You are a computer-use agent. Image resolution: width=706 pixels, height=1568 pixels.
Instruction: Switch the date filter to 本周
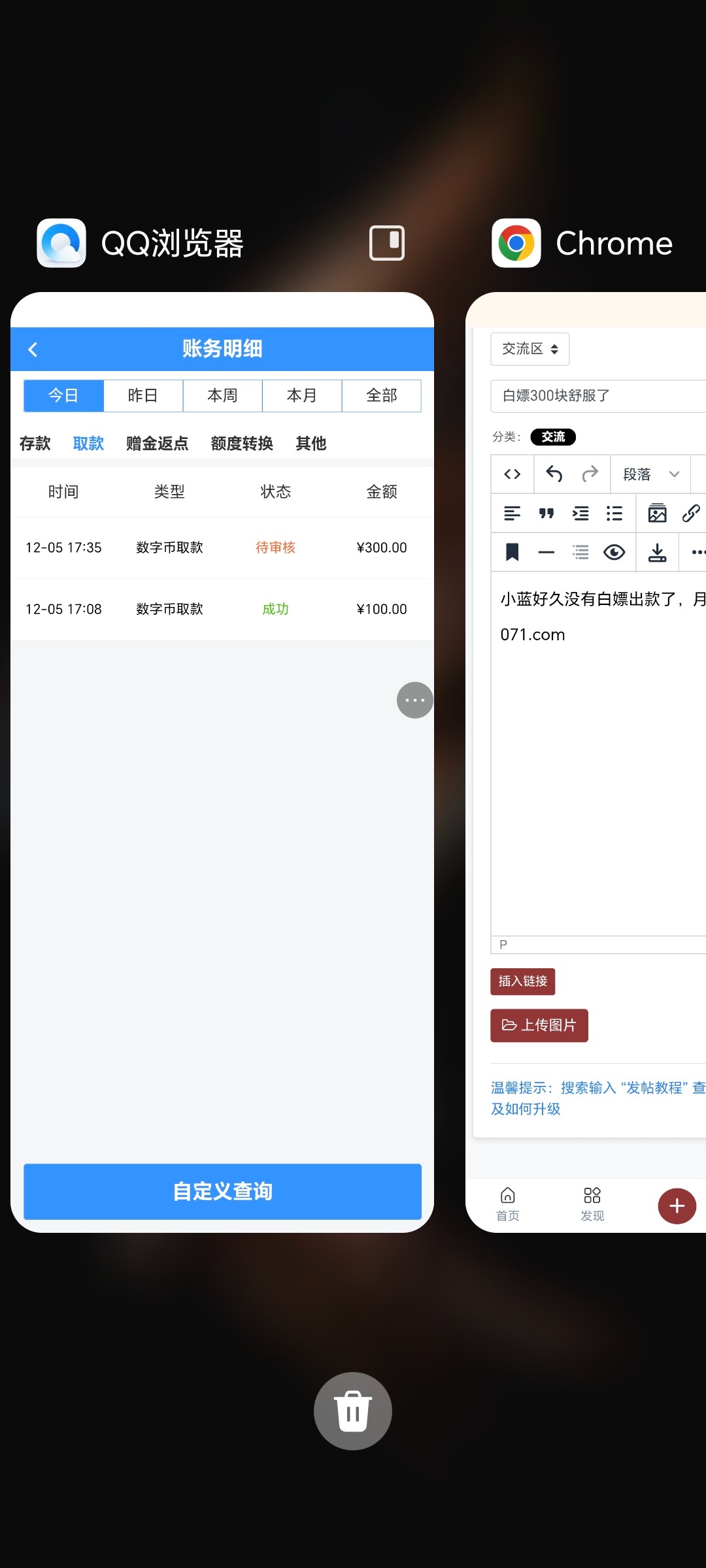[x=222, y=395]
